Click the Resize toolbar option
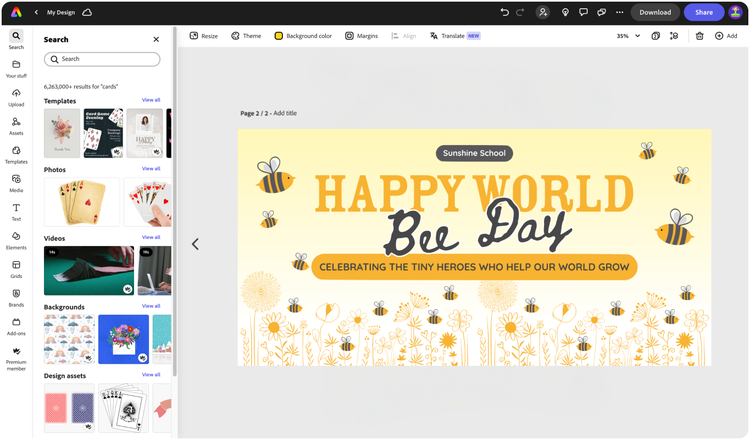Screen dimensions: 750x440 [203, 36]
